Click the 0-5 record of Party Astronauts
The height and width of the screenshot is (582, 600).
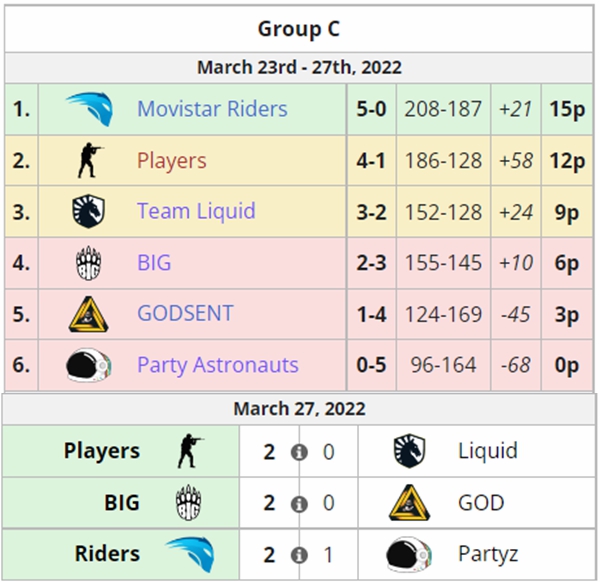click(x=371, y=365)
